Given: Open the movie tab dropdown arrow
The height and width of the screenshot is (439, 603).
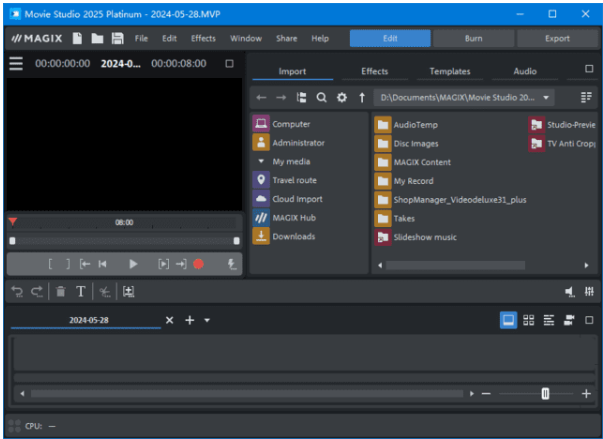Looking at the screenshot, I should pos(207,320).
